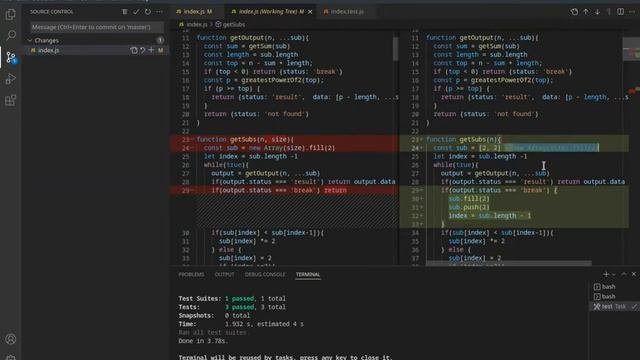Click getSubs in the breadcrumb
This screenshot has height=360, width=640.
234,24
